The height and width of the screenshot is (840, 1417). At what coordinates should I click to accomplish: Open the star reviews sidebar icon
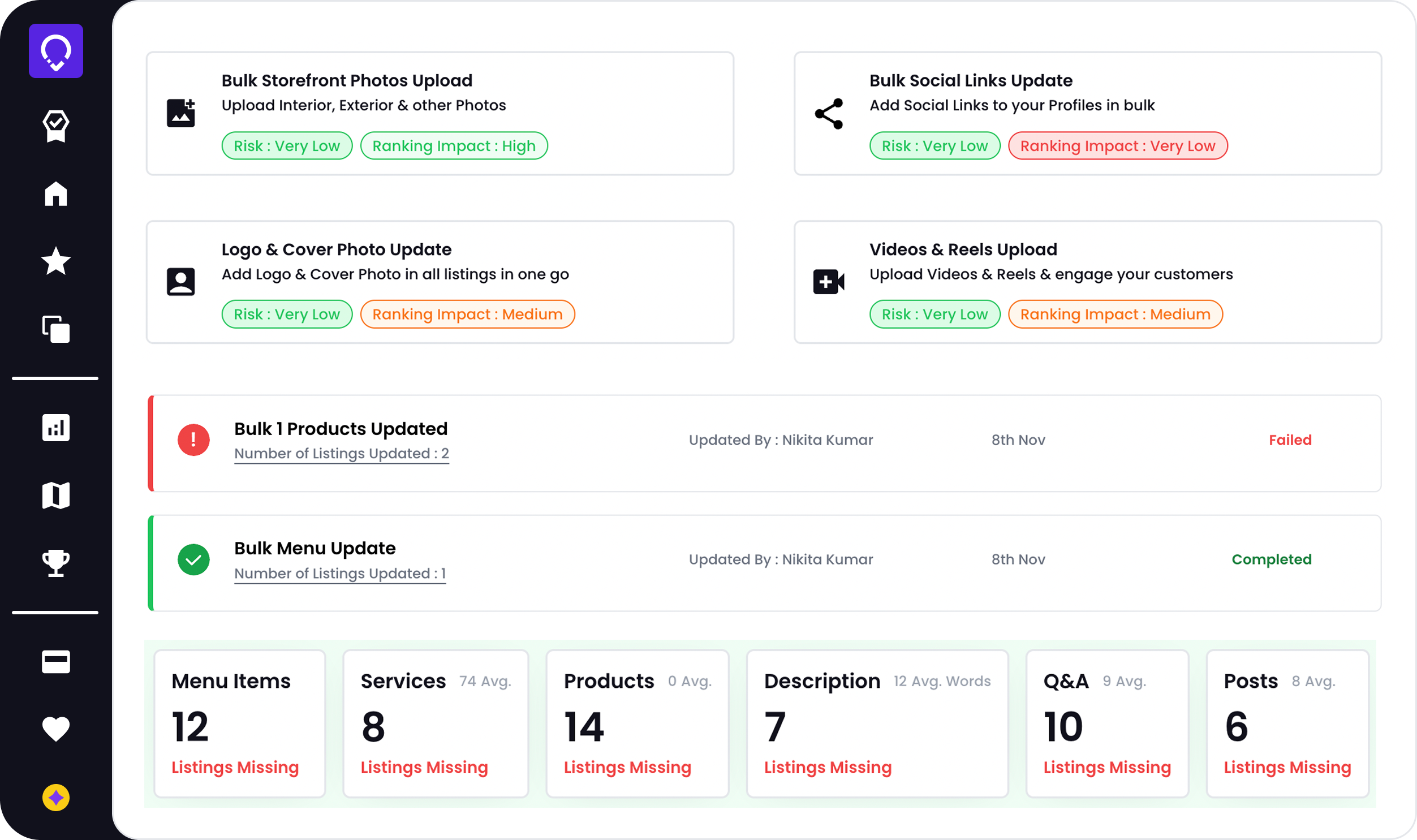click(x=55, y=261)
